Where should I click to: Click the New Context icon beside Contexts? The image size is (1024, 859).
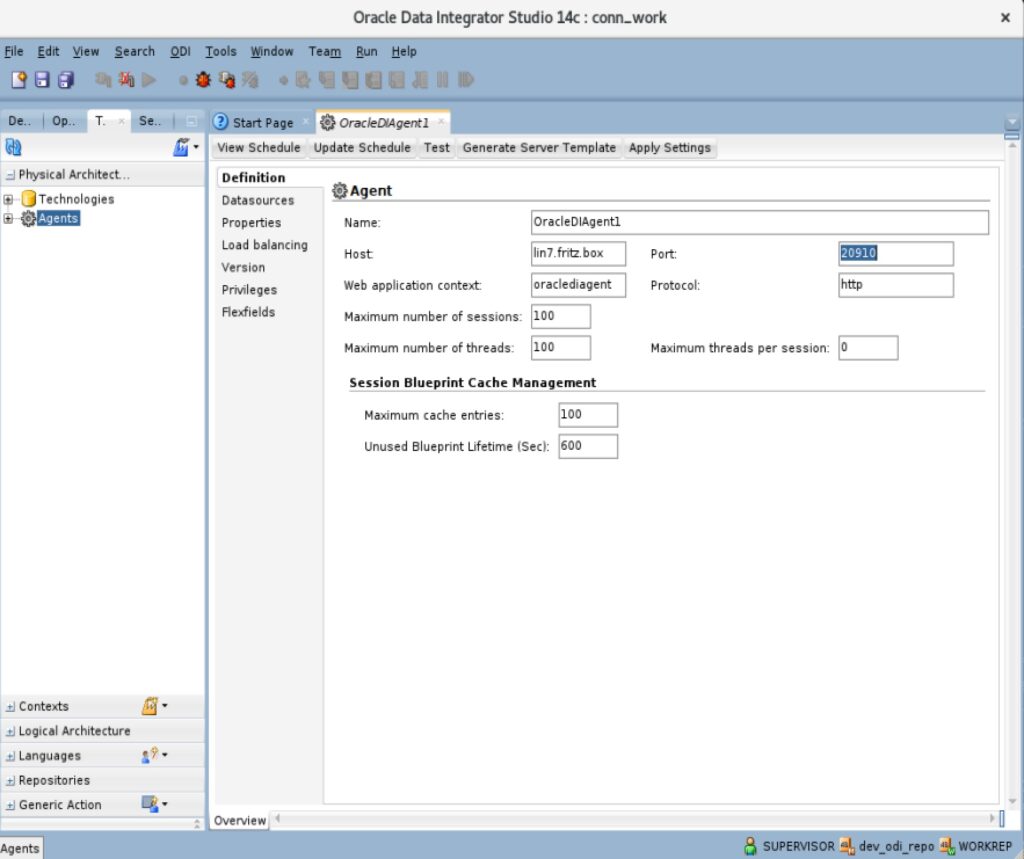[150, 705]
